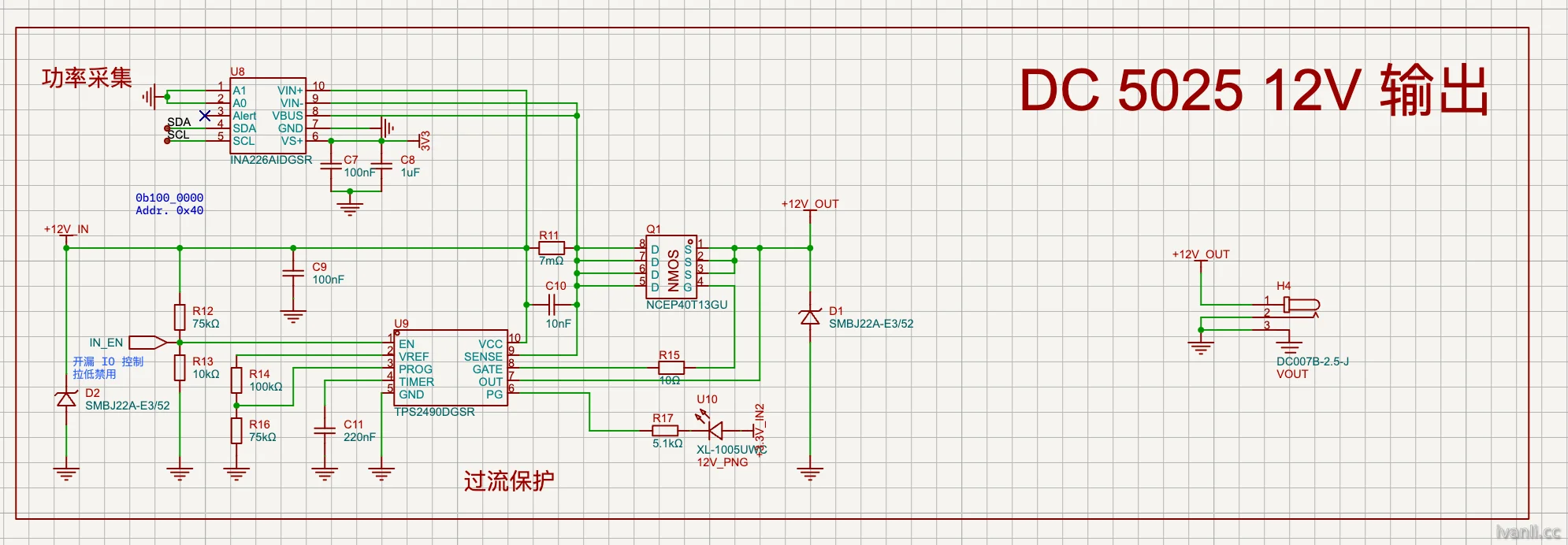
Task: Select the "VOUT" text under H4
Action: click(1292, 374)
